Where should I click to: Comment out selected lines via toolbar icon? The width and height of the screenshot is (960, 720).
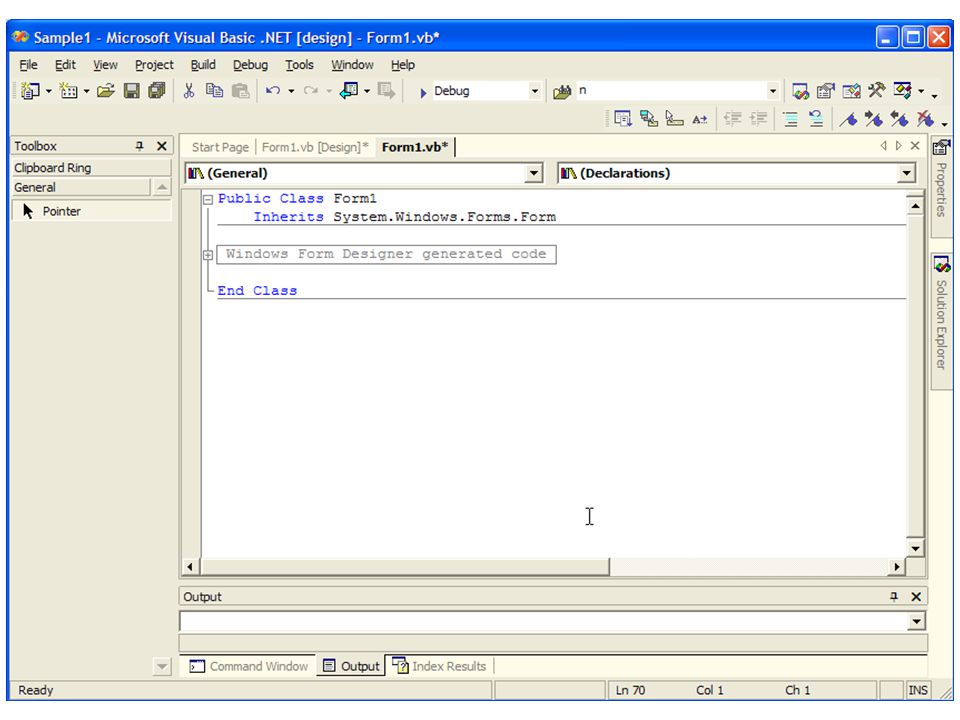[790, 119]
